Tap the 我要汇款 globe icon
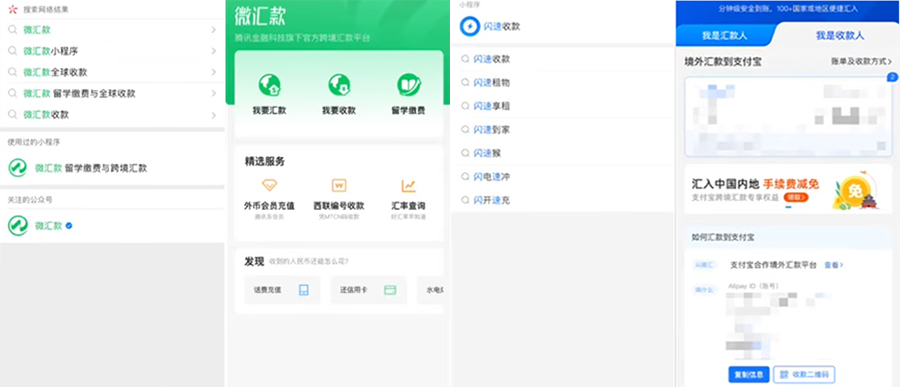900x387 pixels. point(269,85)
